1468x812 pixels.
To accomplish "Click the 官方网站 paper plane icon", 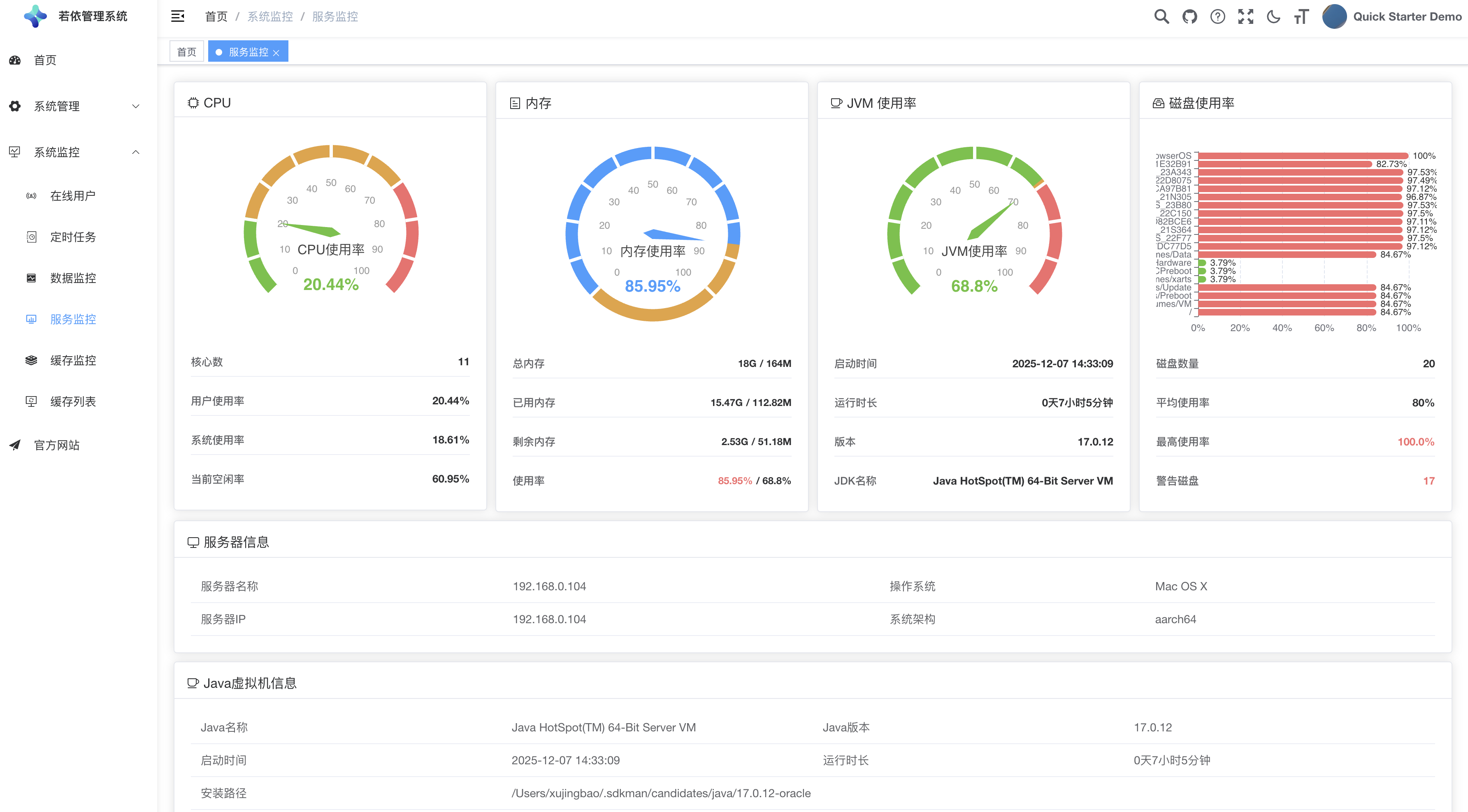I will click(15, 445).
